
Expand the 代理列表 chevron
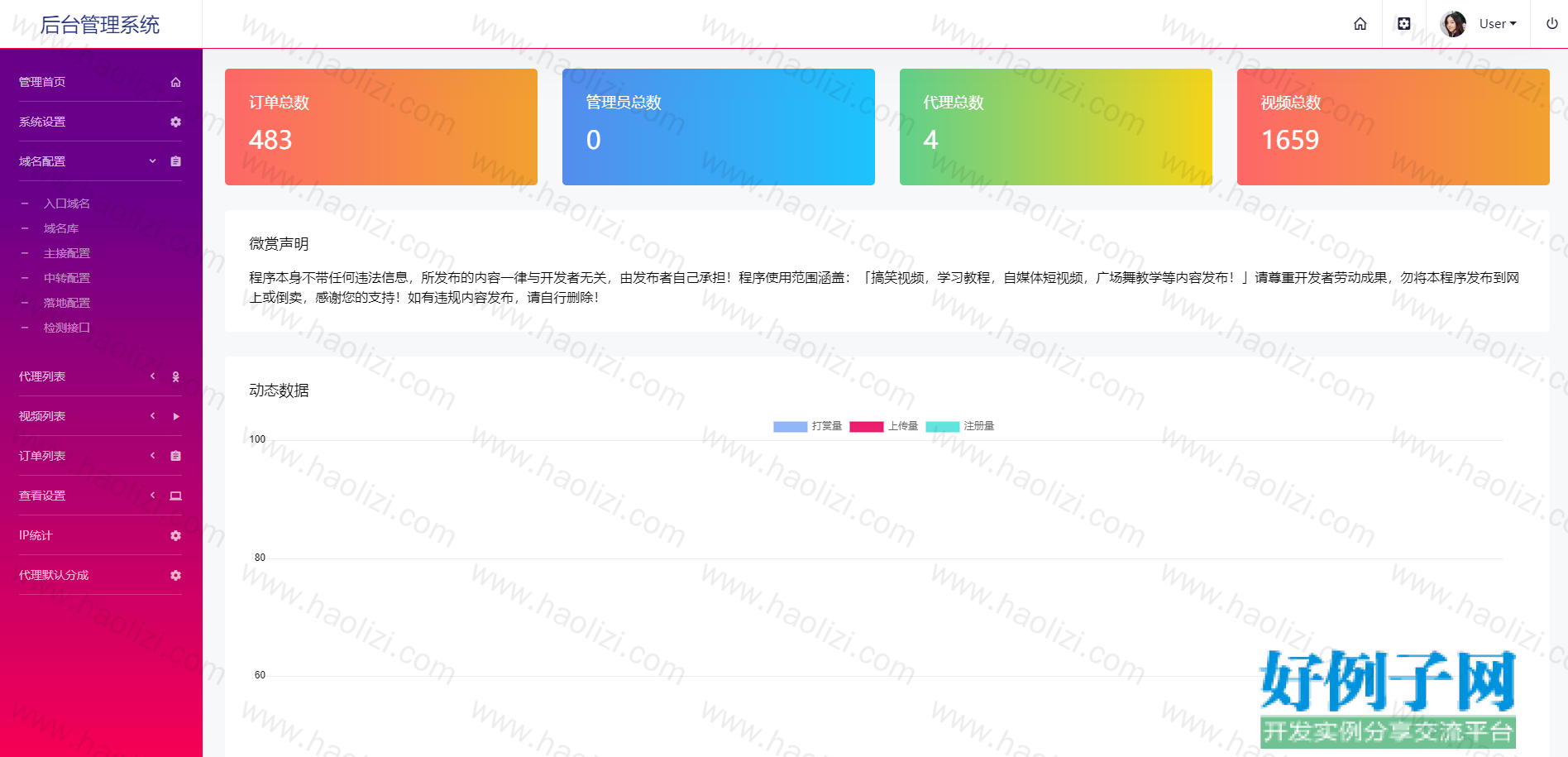(x=152, y=376)
